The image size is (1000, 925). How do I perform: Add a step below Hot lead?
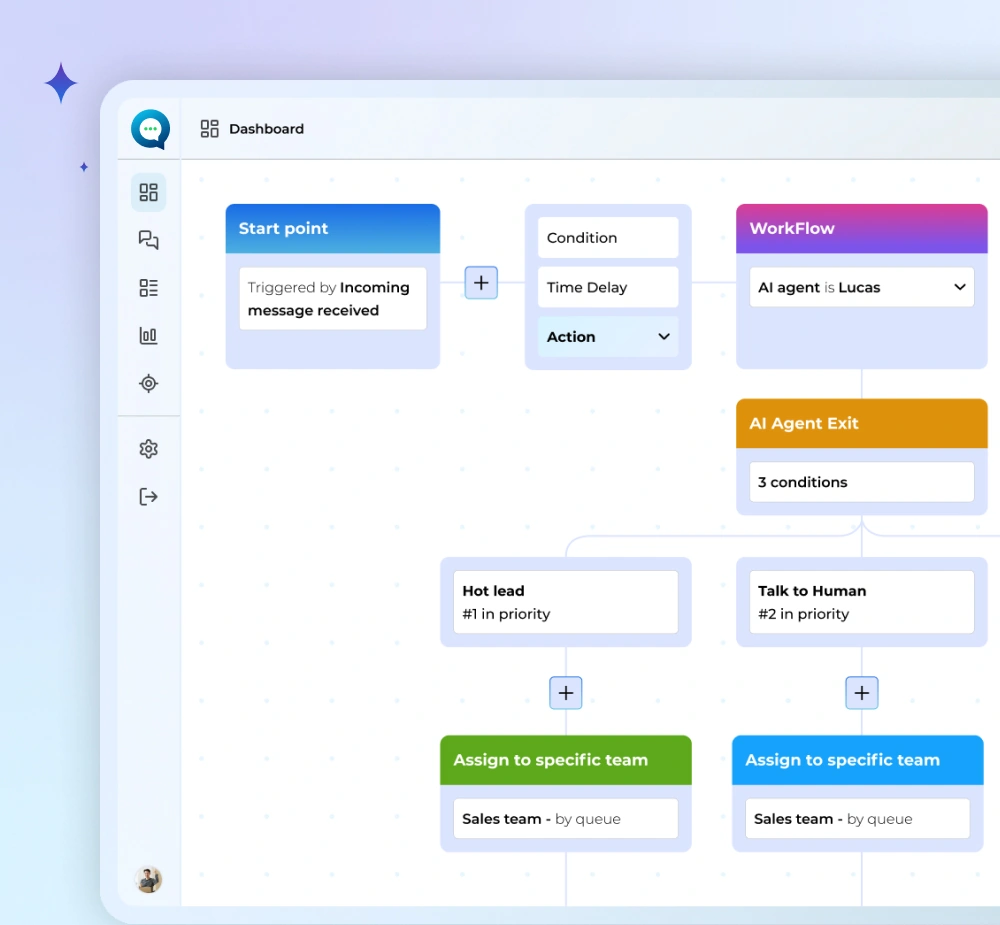tap(566, 693)
